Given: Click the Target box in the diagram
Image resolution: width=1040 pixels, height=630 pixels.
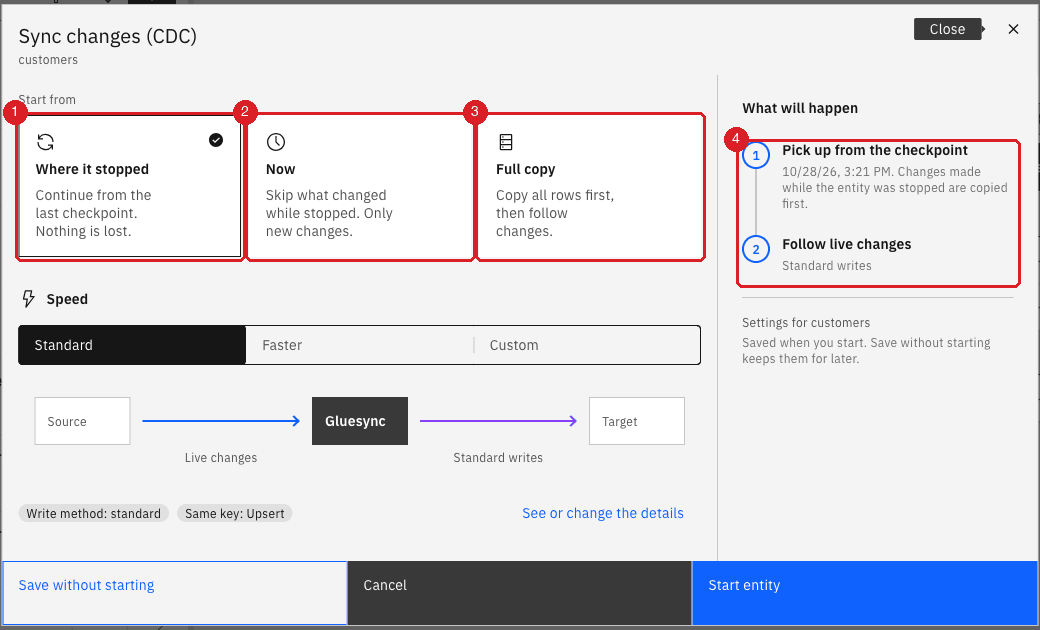Looking at the screenshot, I should pos(637,421).
